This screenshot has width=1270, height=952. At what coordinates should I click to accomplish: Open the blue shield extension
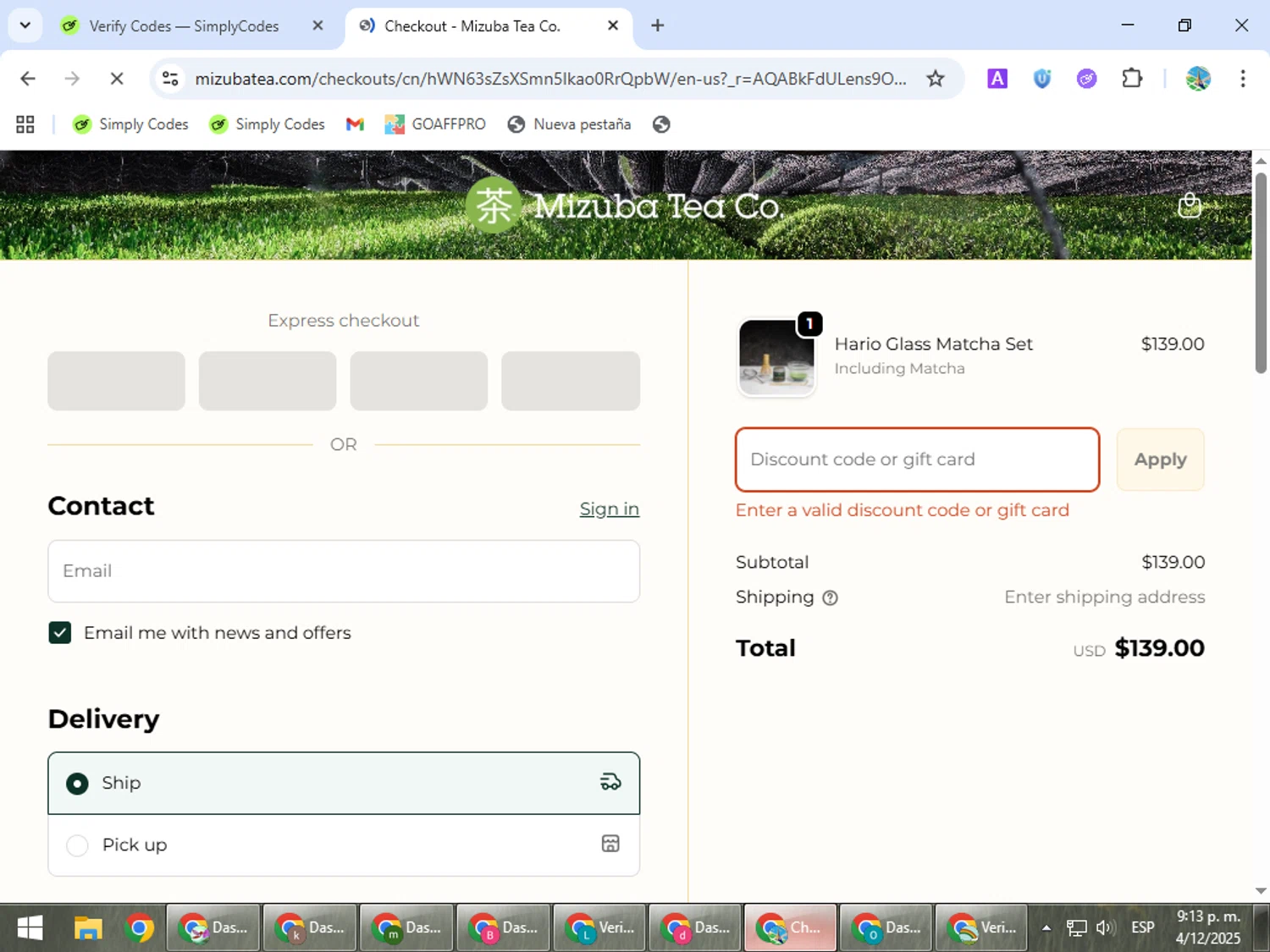pyautogui.click(x=1042, y=79)
